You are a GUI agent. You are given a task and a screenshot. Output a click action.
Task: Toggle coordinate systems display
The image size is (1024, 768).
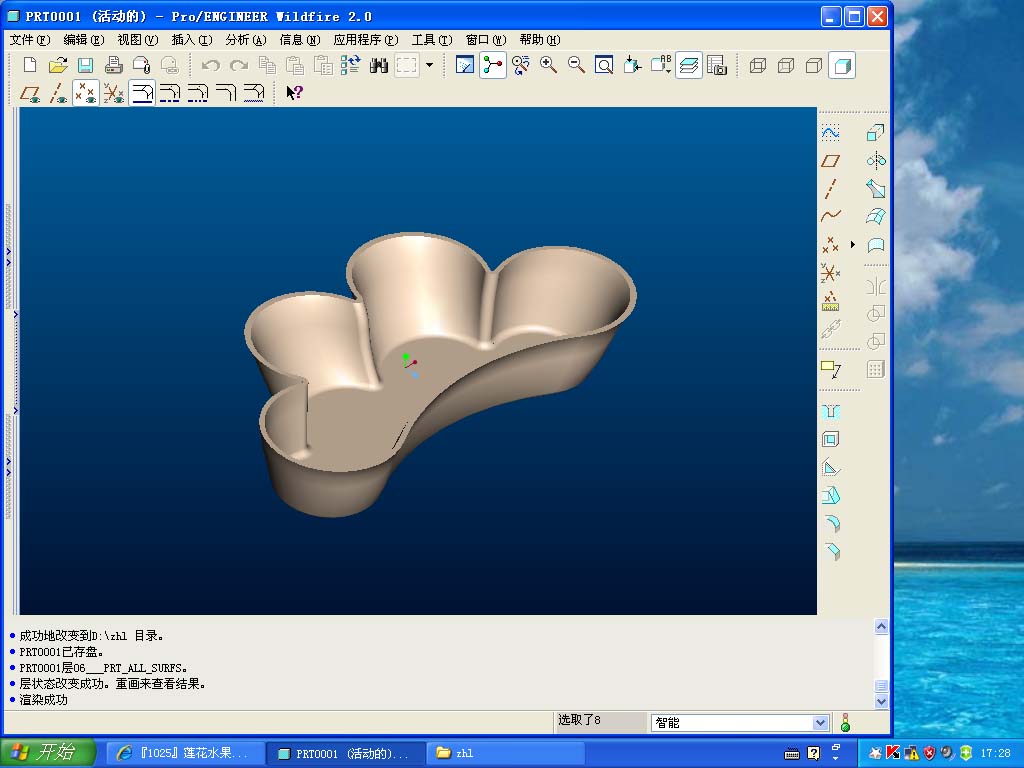coord(114,93)
